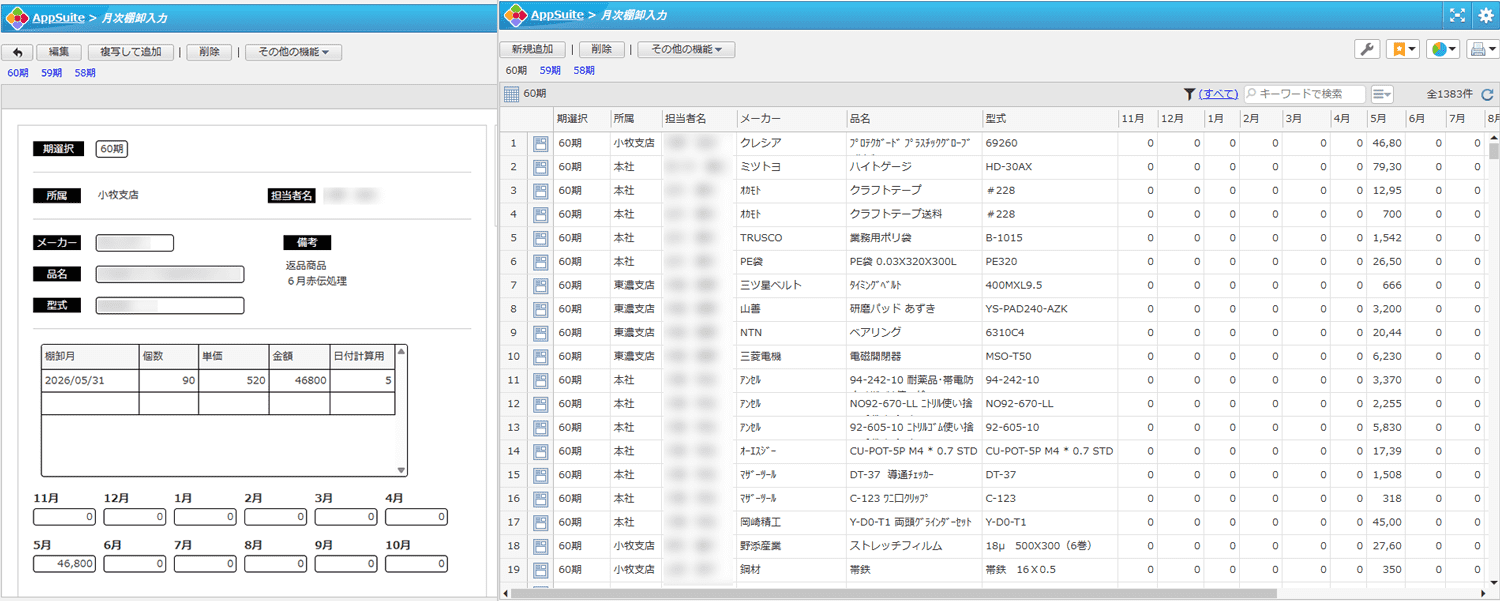Click the back arrow button in detail window

click(17, 52)
